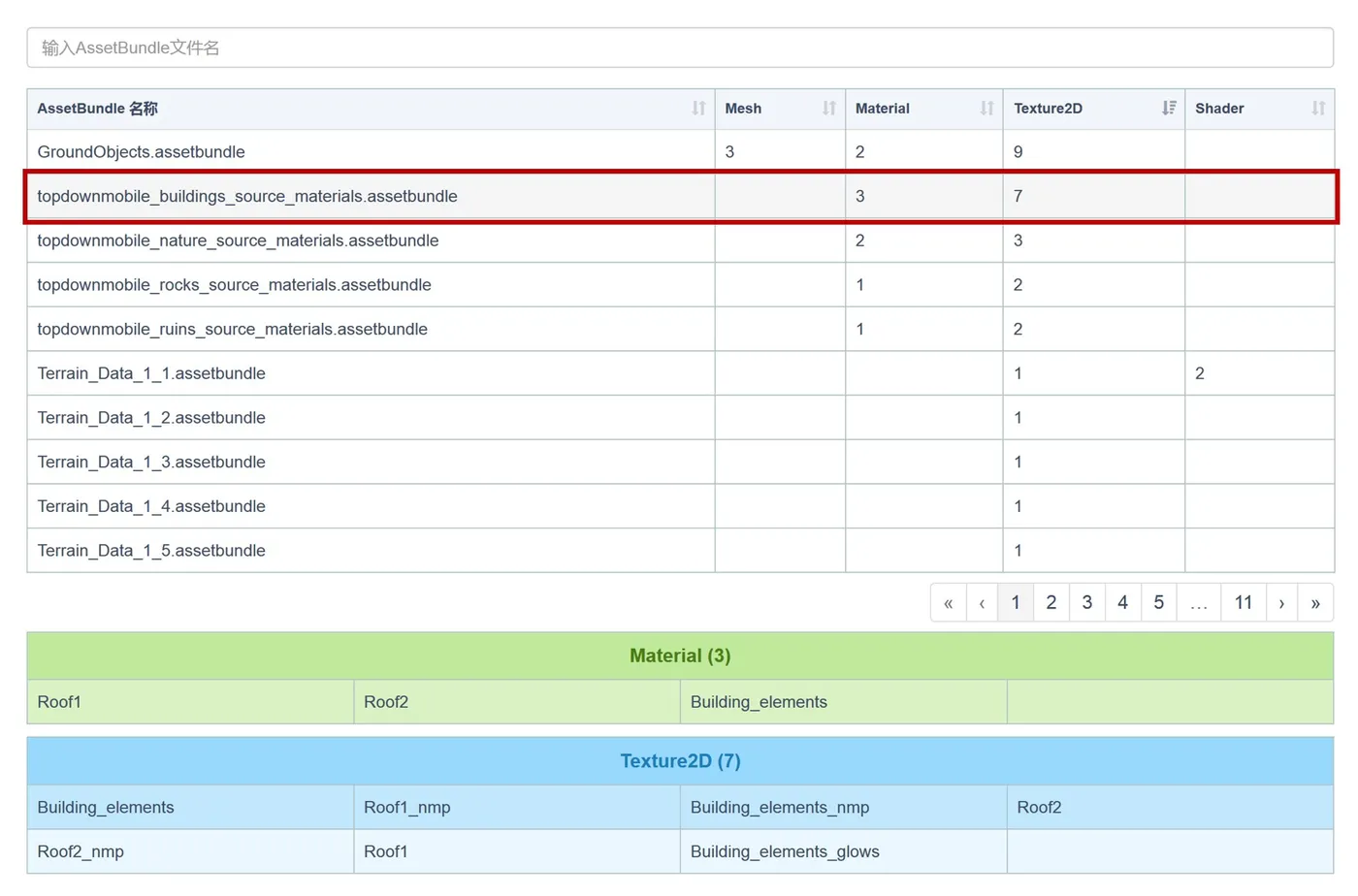Sort table by Material column icon
Viewport: 1358px width, 896px height.
click(x=986, y=109)
